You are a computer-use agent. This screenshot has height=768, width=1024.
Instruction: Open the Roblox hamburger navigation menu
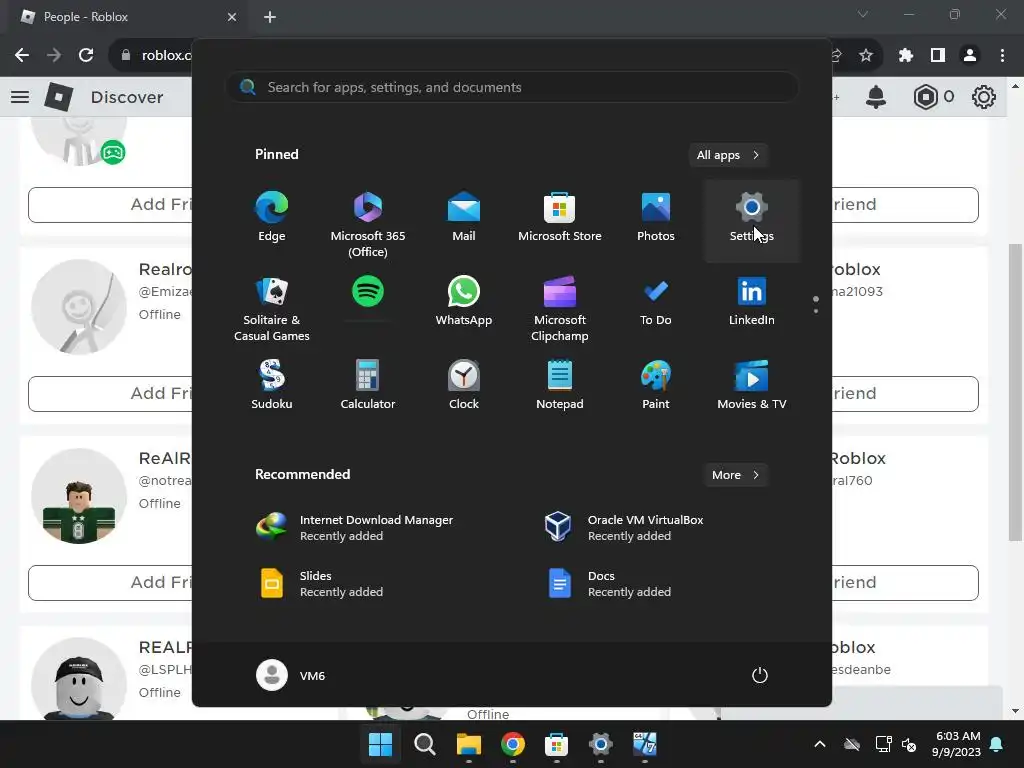pyautogui.click(x=20, y=97)
